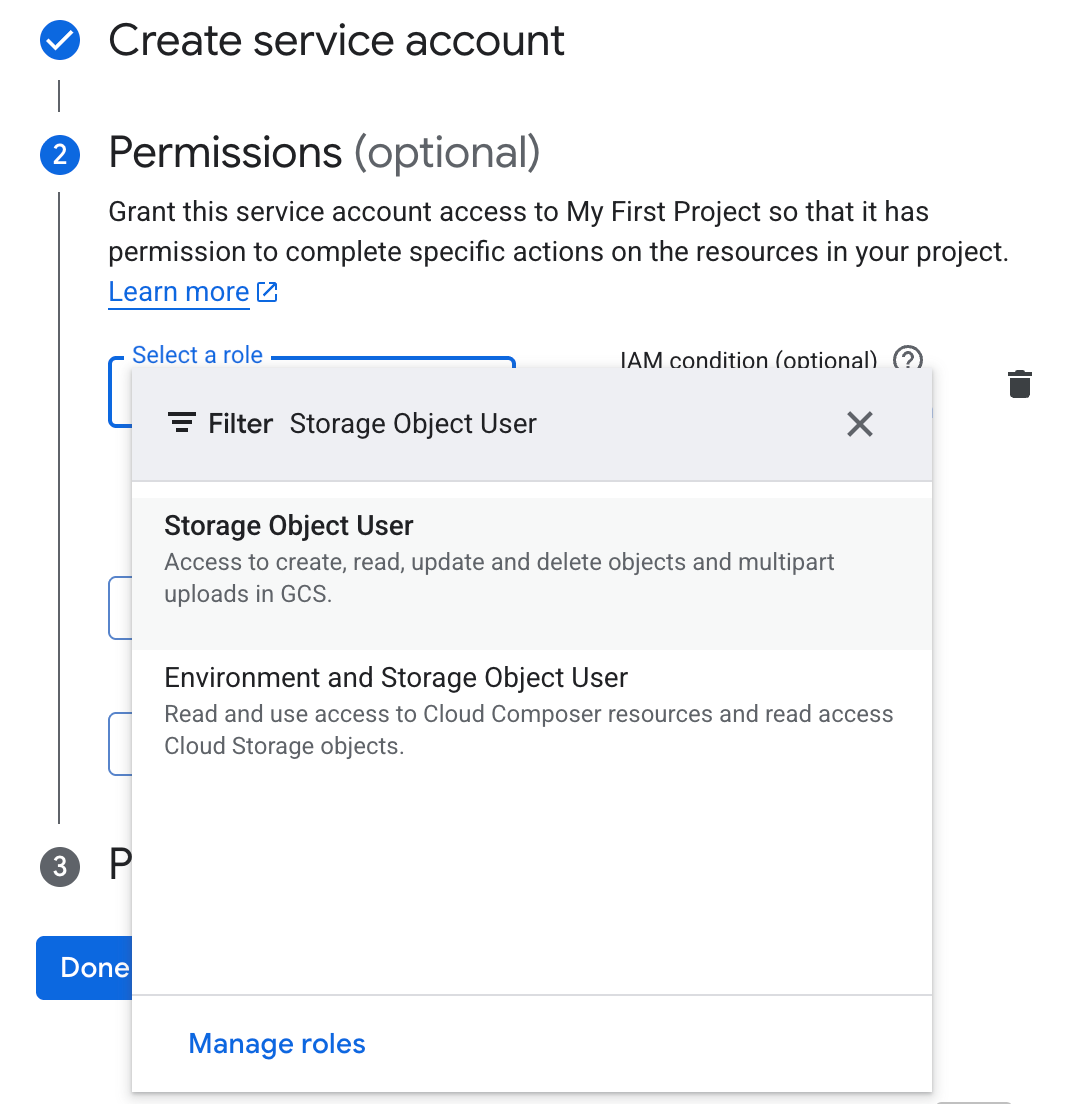Click the Storage Object User role description
Viewport: 1090px width, 1106px height.
coord(498,578)
